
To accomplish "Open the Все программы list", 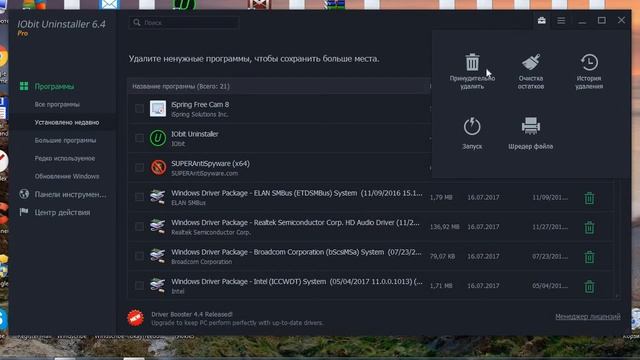I will (x=57, y=104).
